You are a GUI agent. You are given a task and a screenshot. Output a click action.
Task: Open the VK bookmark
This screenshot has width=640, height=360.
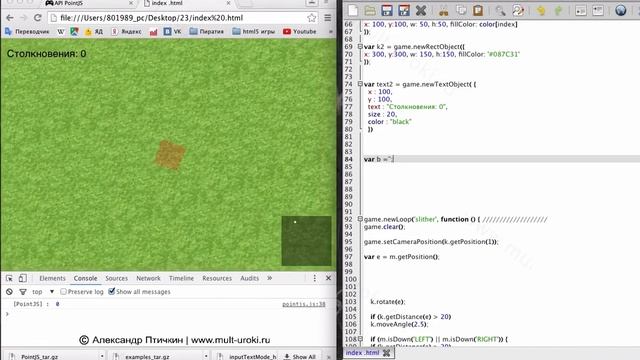(173, 31)
